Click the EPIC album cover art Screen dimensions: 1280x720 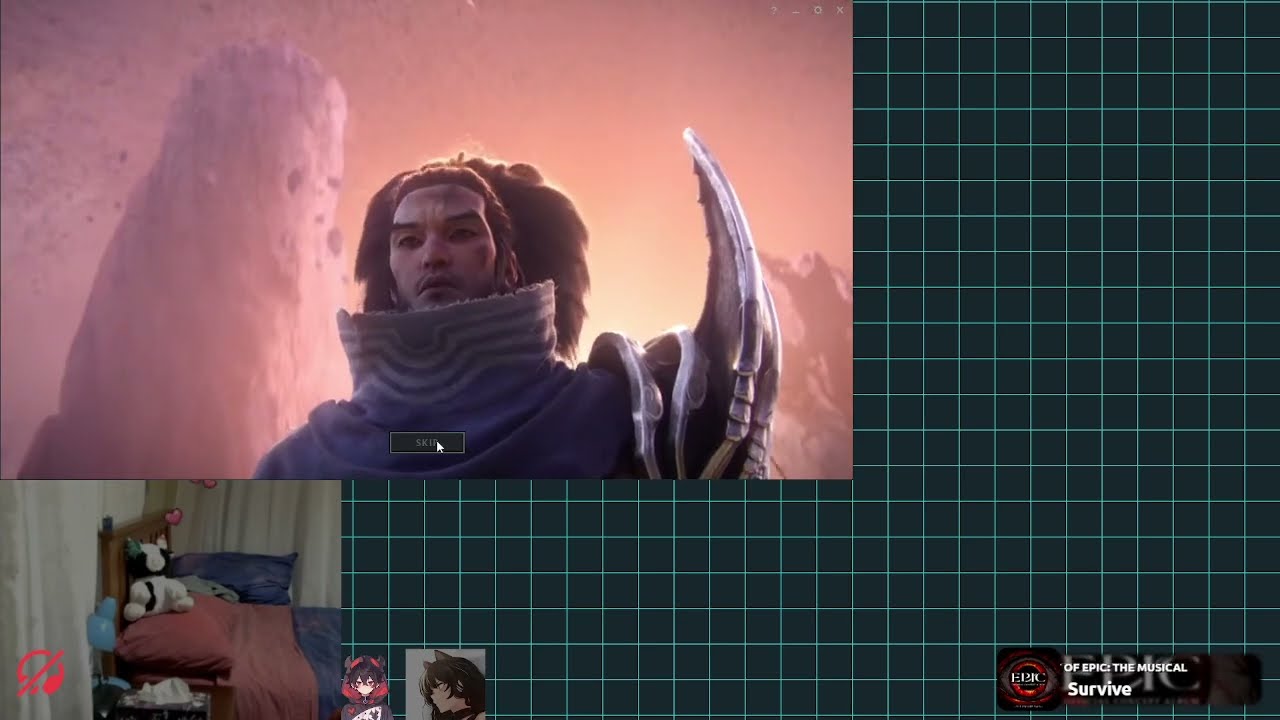[x=1029, y=679]
